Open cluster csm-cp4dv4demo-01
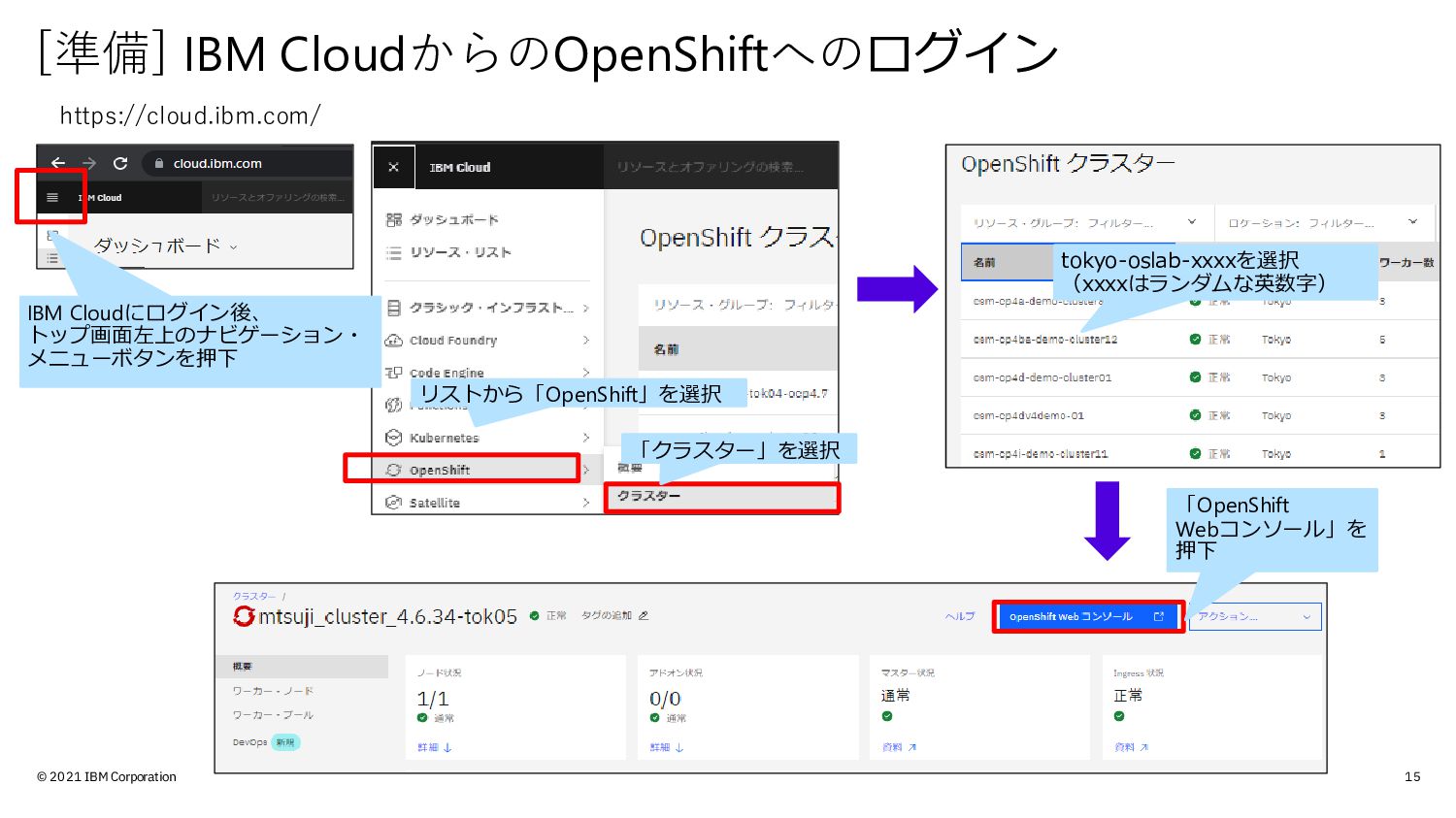This screenshot has height=818, width=1456. [x=1029, y=415]
